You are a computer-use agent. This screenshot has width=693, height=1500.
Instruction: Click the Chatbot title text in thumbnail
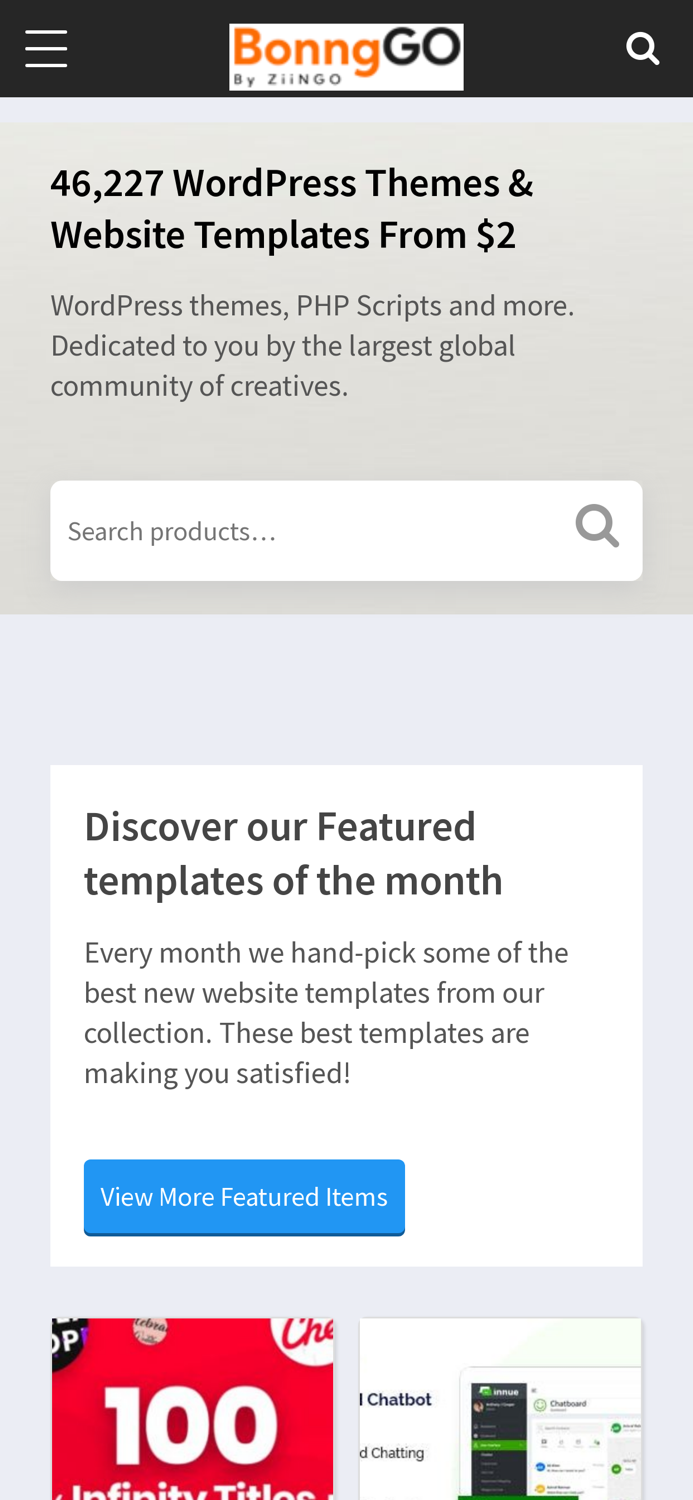(397, 1398)
